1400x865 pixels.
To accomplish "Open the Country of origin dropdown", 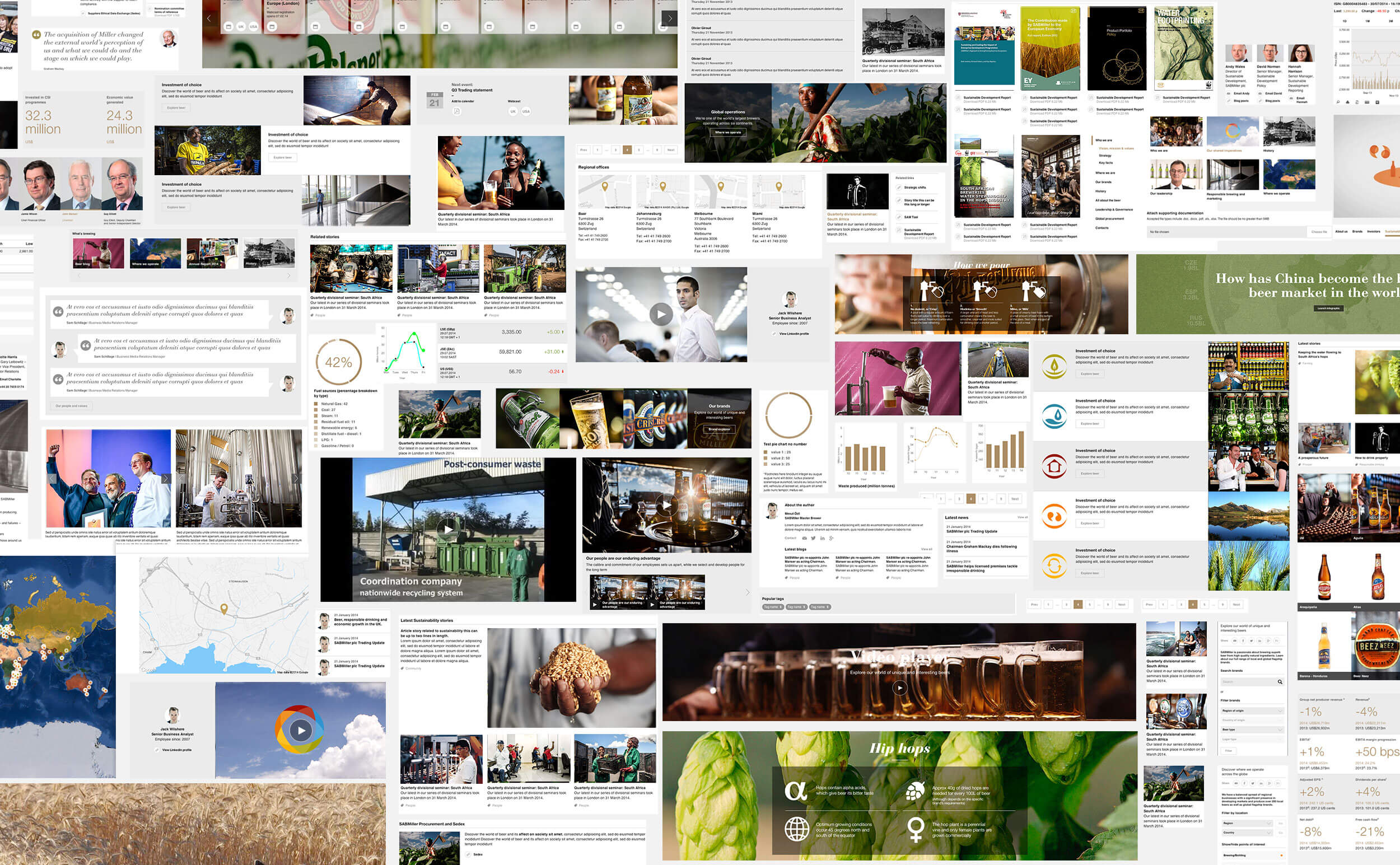I will click(x=1253, y=720).
